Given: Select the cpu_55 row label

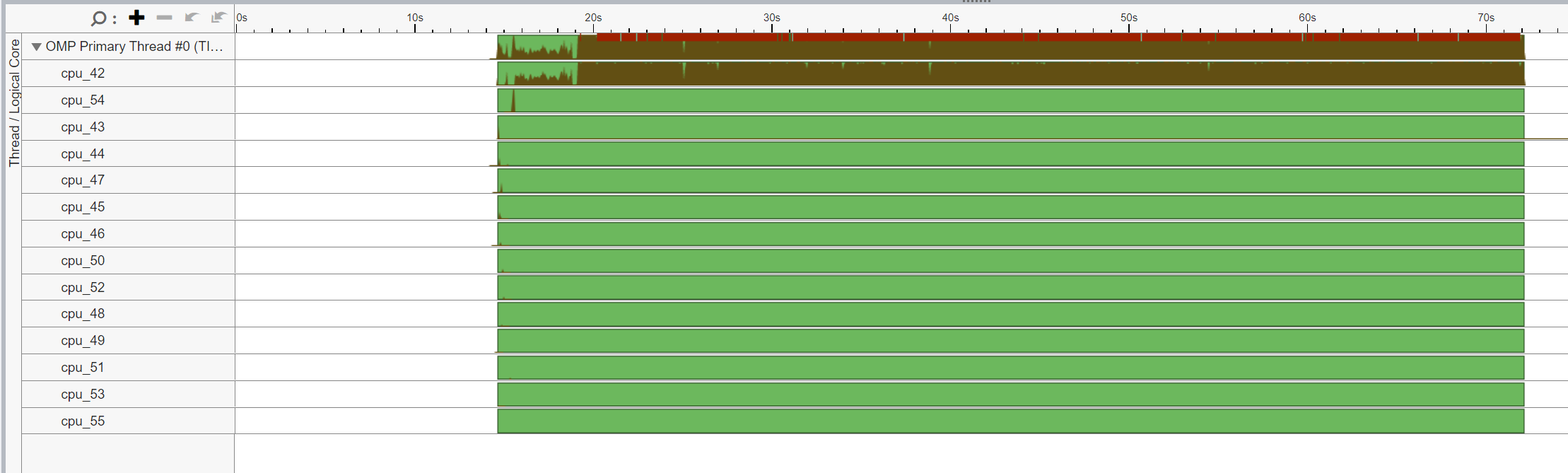Looking at the screenshot, I should 83,421.
